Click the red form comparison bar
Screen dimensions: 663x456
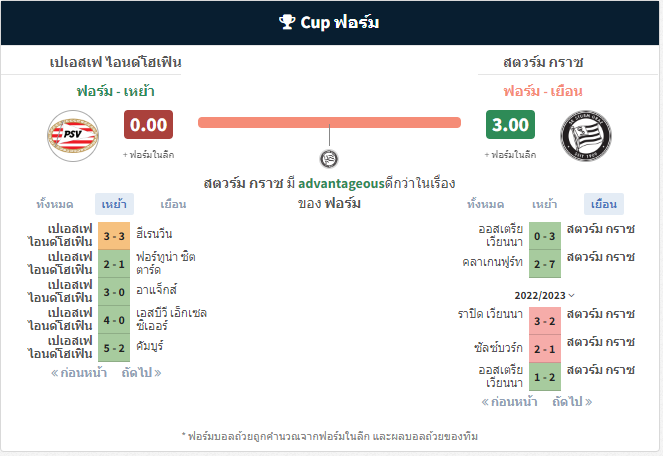[329, 123]
